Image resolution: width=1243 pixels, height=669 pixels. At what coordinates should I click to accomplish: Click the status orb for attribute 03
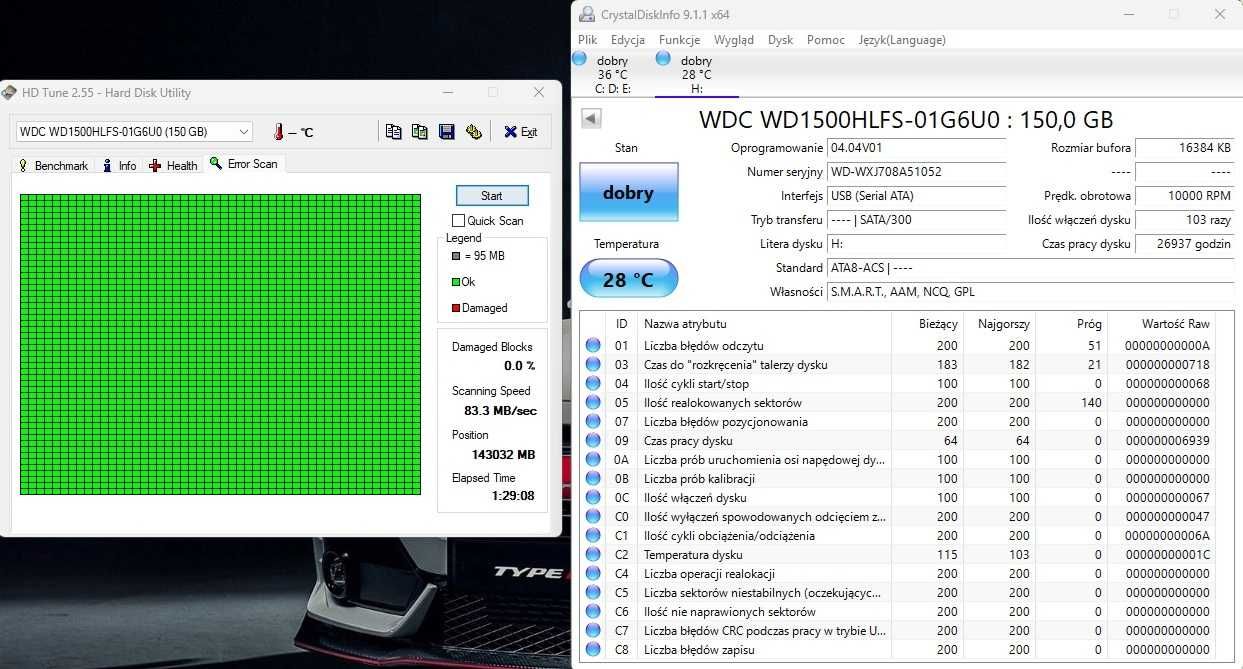coord(593,364)
